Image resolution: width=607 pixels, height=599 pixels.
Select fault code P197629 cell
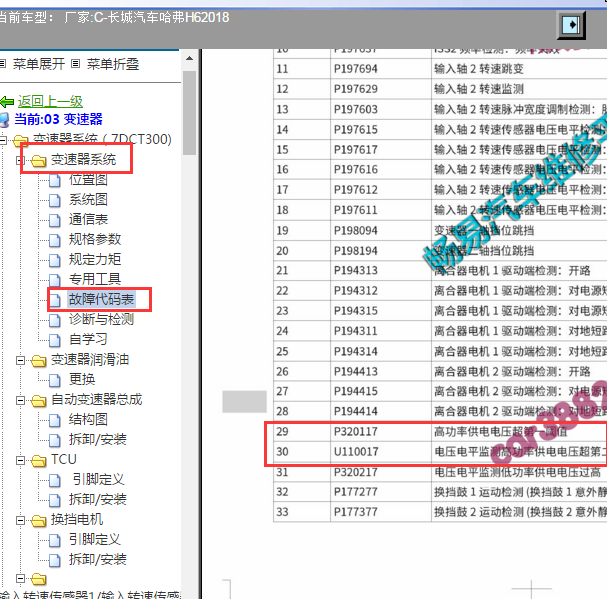click(x=381, y=89)
